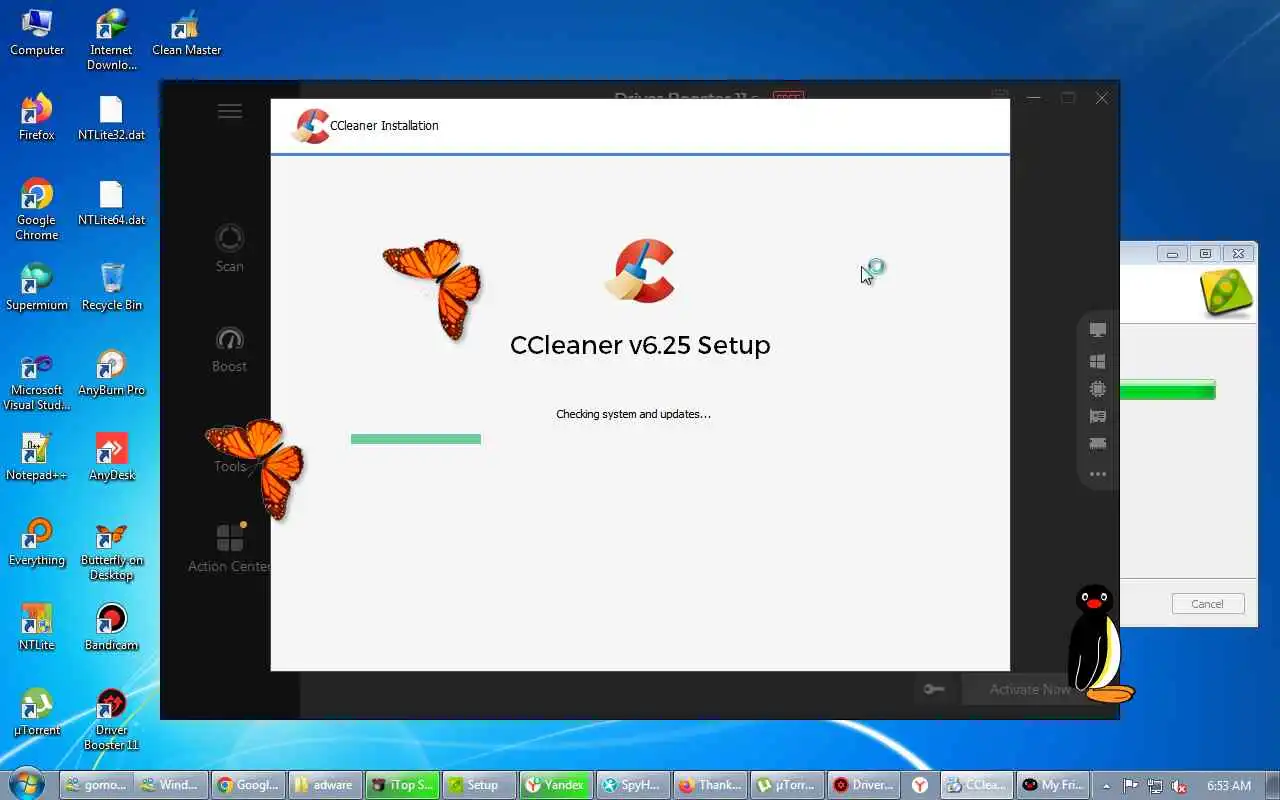Switch to the SpyHunter taskbar button
Viewport: 1280px width, 800px height.
coord(632,785)
